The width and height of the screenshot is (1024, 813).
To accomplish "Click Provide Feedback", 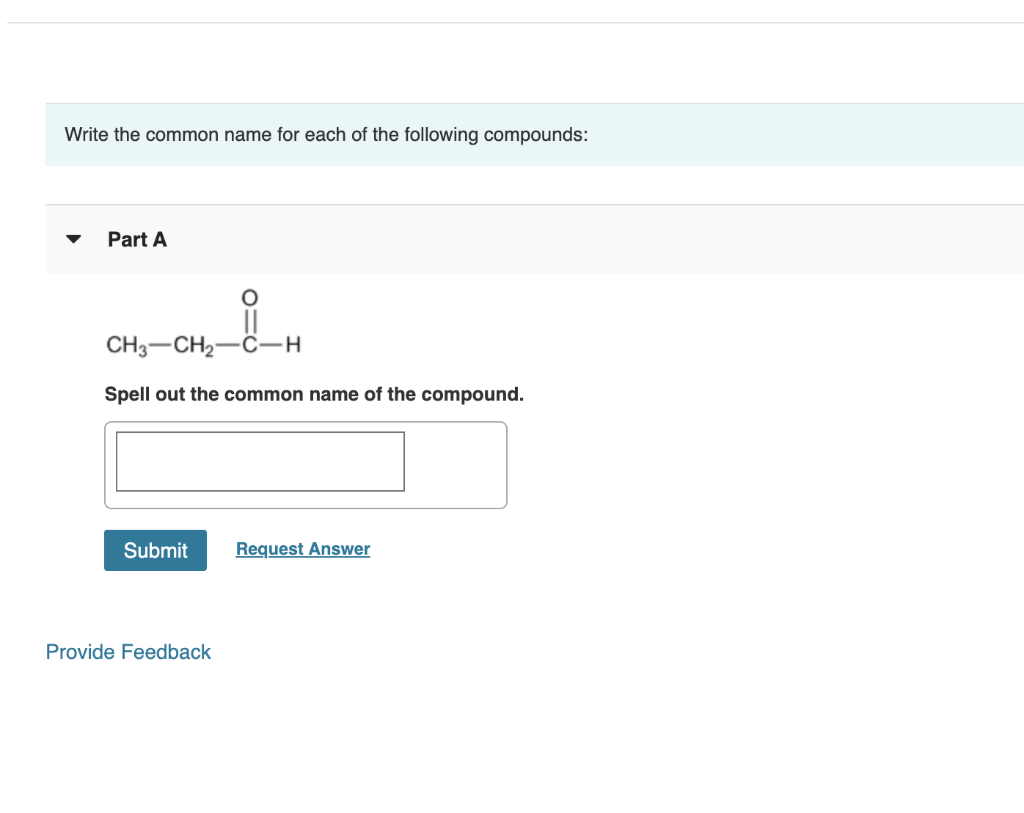I will tap(128, 651).
